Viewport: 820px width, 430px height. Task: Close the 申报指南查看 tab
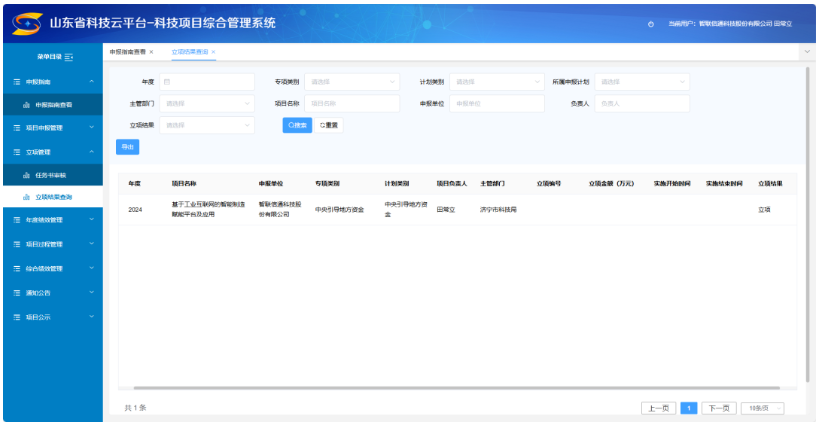click(151, 52)
